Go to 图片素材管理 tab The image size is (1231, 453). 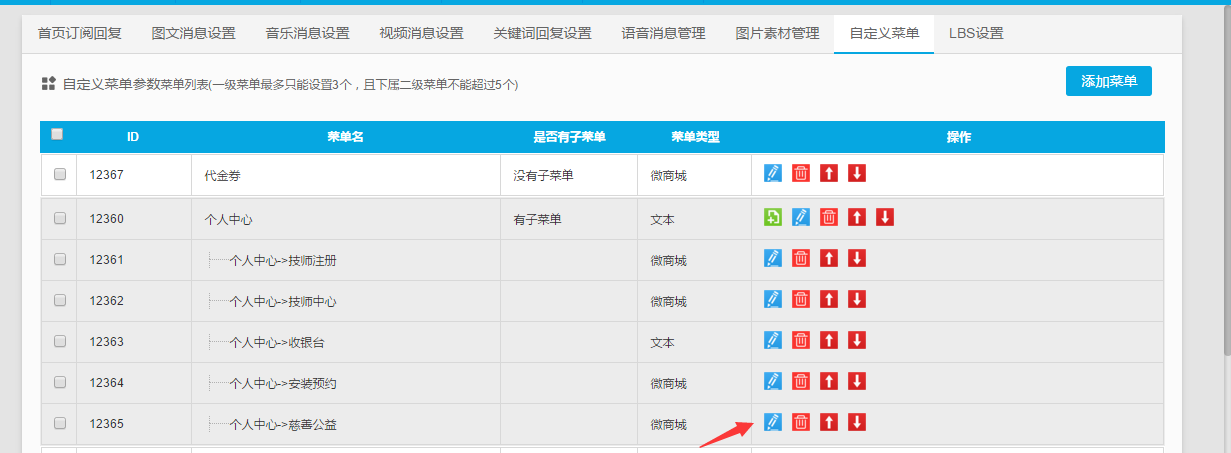click(776, 33)
